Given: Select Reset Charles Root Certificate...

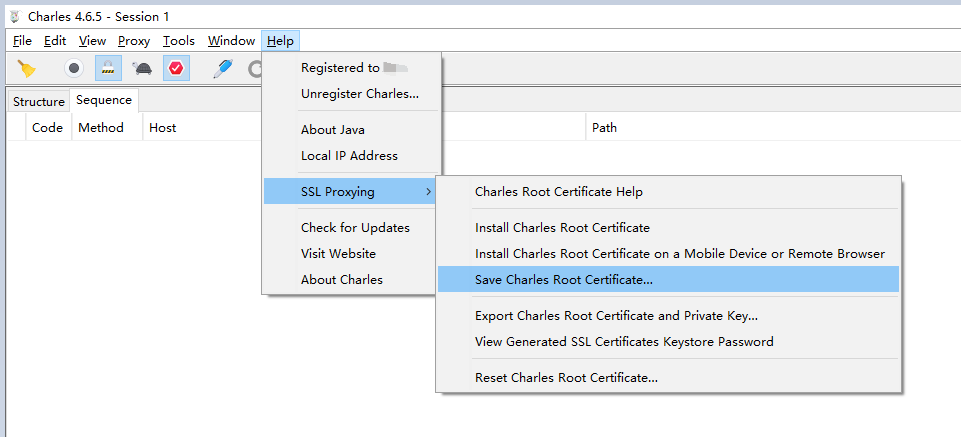Looking at the screenshot, I should tap(669, 378).
